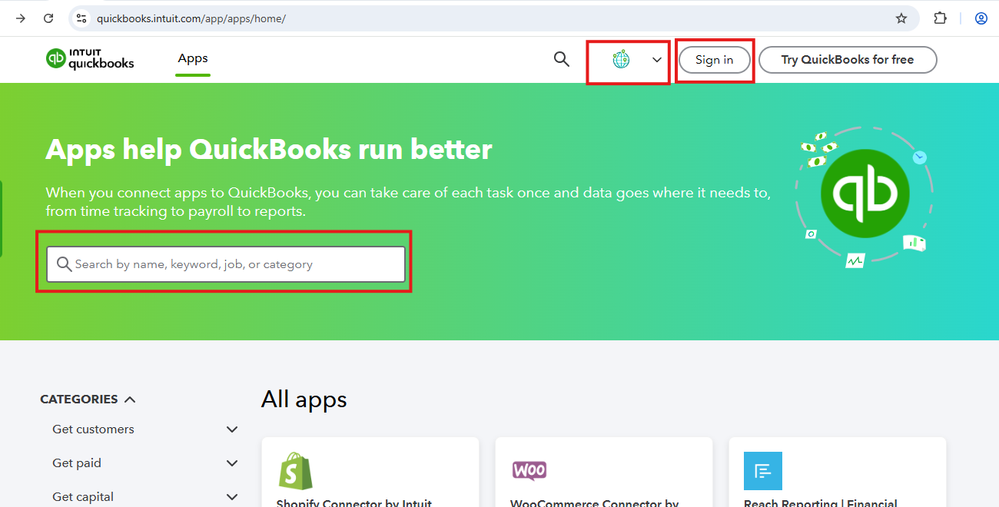Click the Intuit QuickBooks logo
The height and width of the screenshot is (507, 999).
coord(90,59)
